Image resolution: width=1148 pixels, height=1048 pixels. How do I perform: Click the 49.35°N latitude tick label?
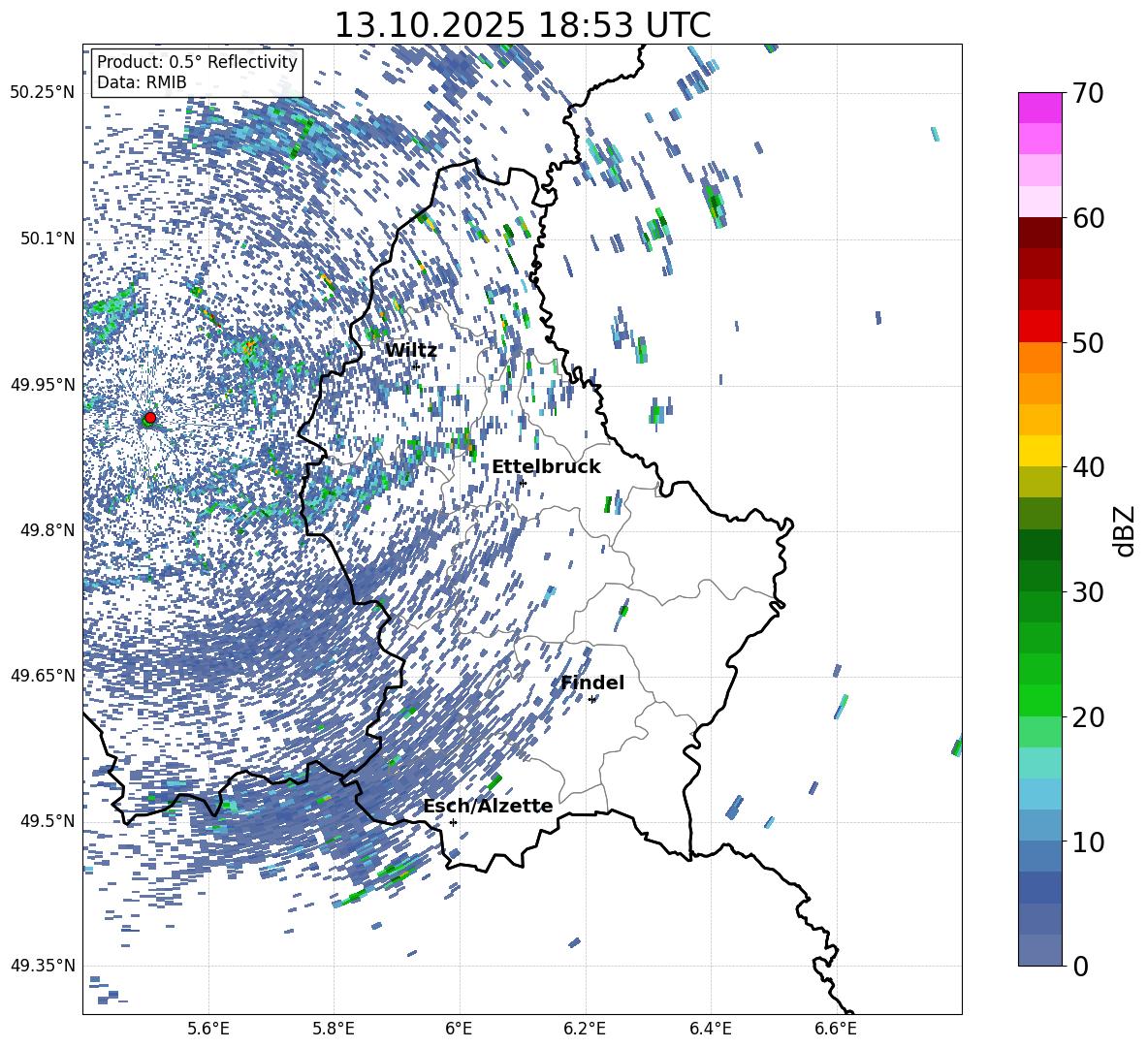coord(43,966)
